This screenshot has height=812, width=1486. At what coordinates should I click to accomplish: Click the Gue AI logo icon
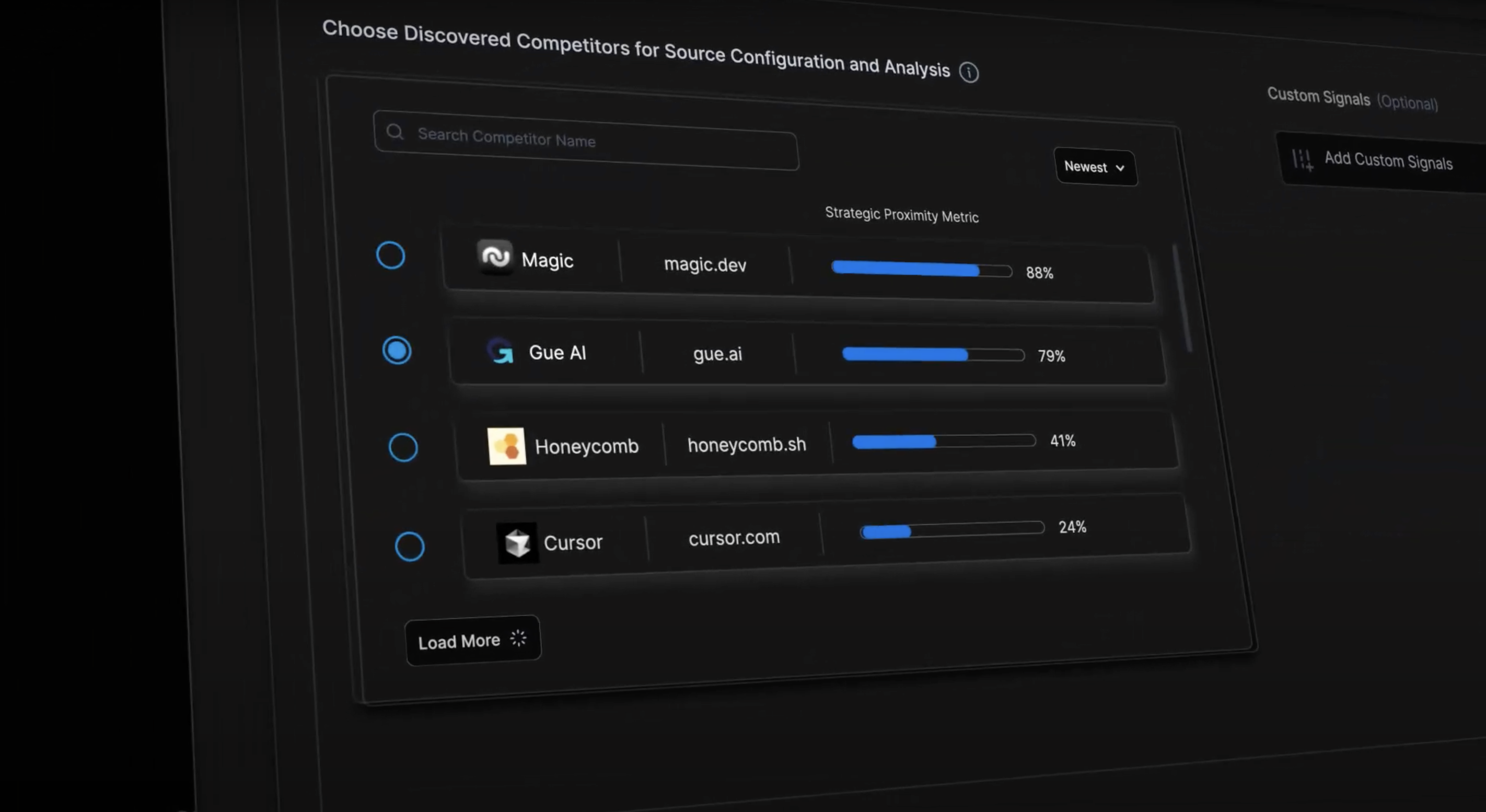pyautogui.click(x=500, y=351)
